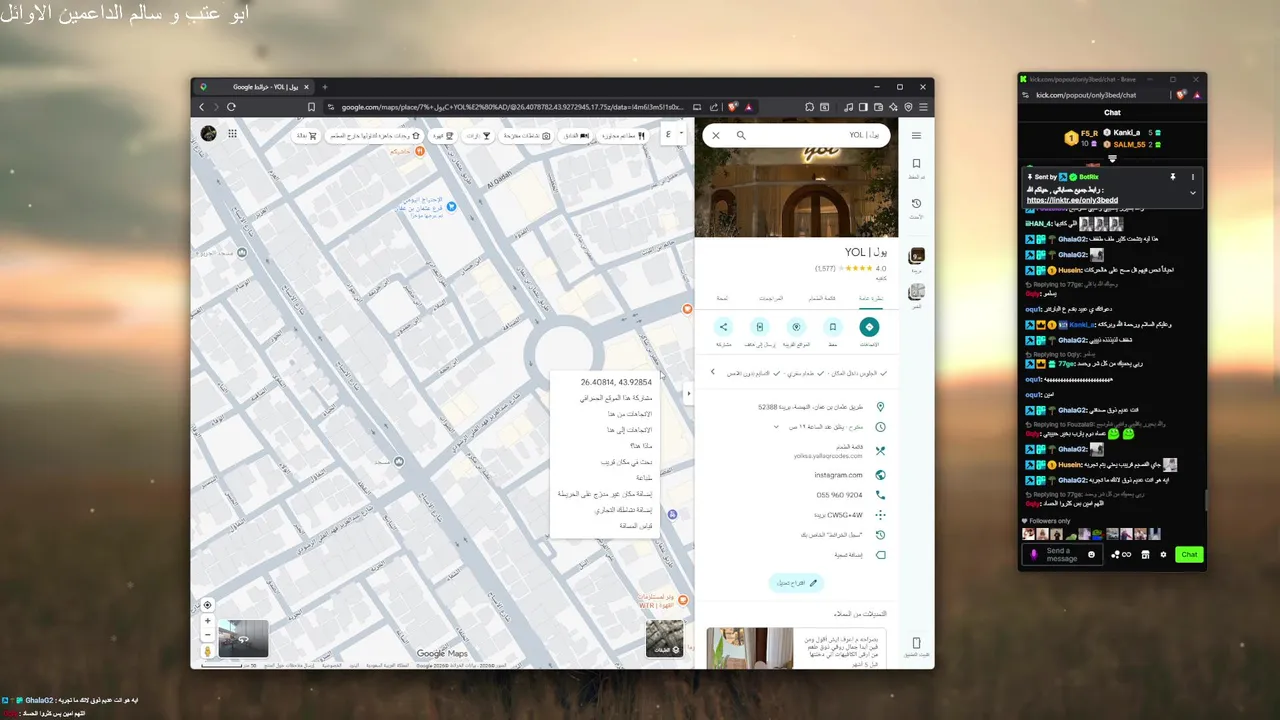Open the instagram.com website link
This screenshot has width=1280, height=720.
[838, 475]
